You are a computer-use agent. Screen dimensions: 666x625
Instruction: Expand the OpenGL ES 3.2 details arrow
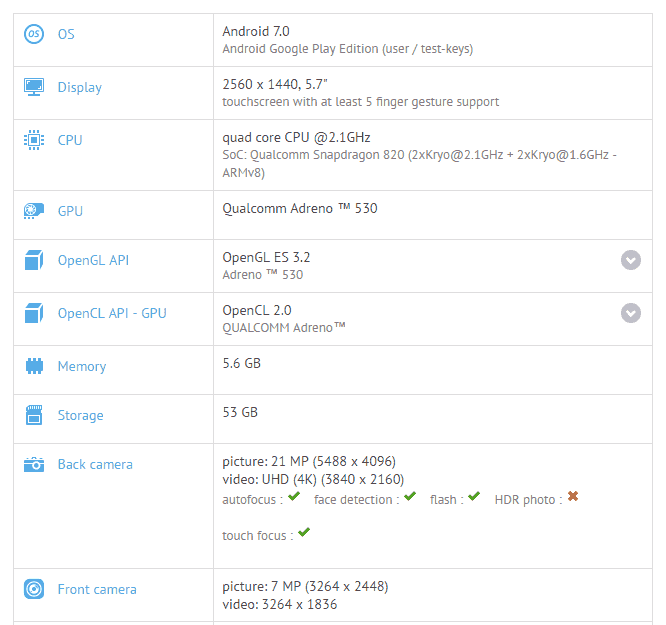click(x=631, y=260)
